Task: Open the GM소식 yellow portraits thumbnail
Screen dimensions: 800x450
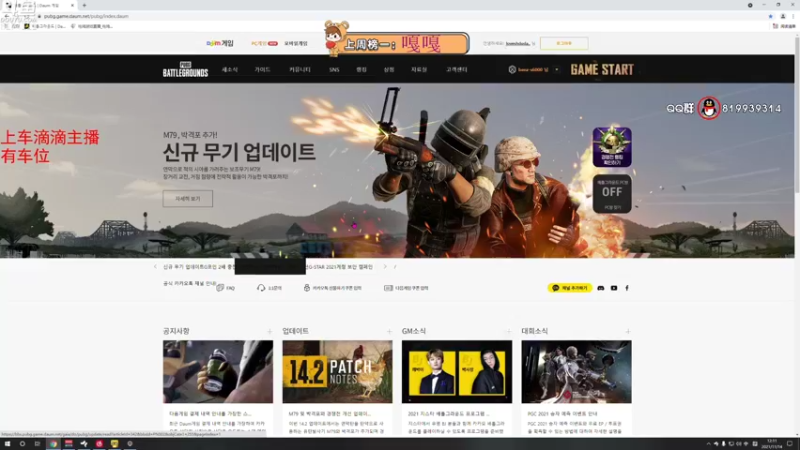Action: click(x=457, y=372)
